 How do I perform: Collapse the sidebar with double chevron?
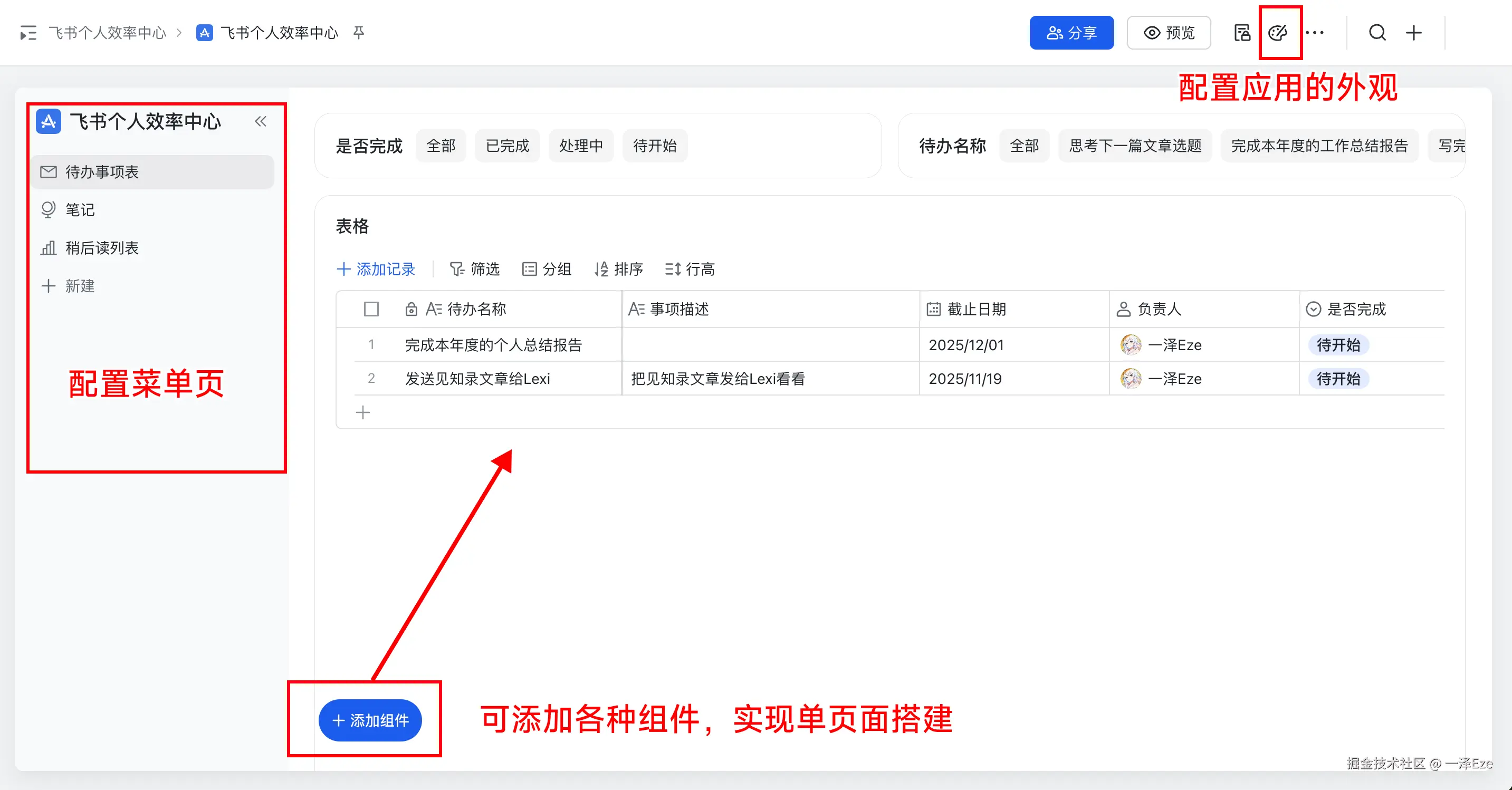(261, 121)
